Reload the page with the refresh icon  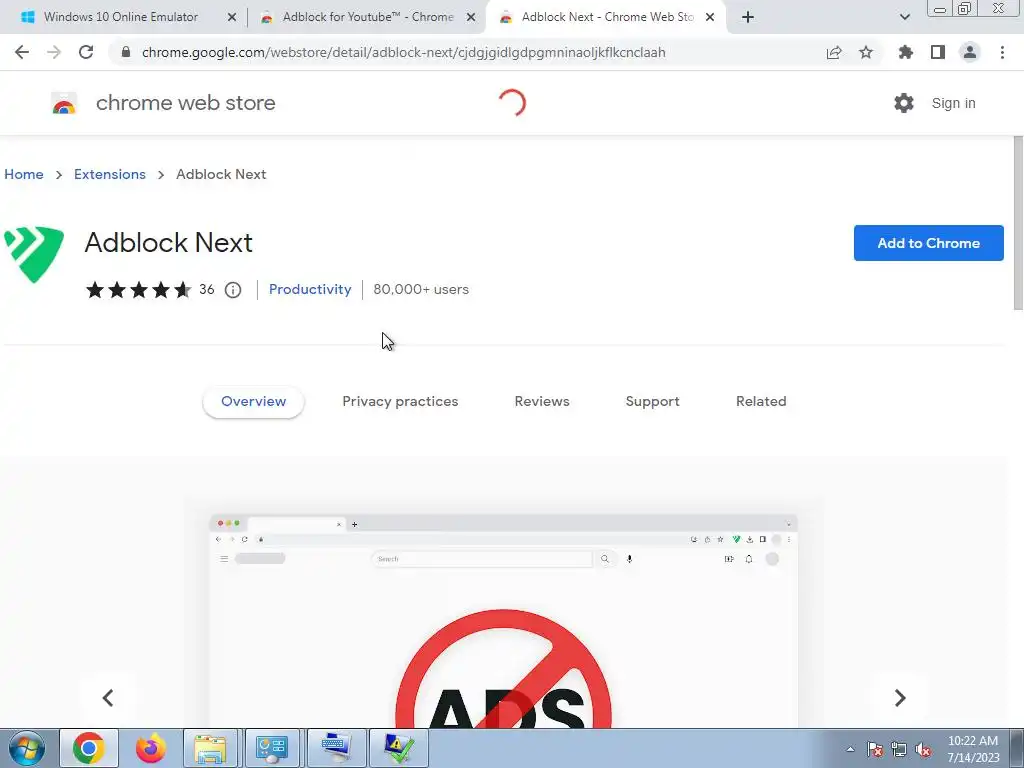tap(86, 52)
